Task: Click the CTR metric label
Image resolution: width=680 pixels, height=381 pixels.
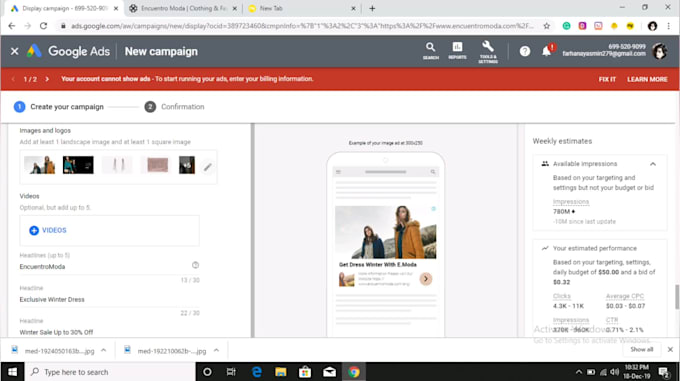Action: [x=612, y=320]
